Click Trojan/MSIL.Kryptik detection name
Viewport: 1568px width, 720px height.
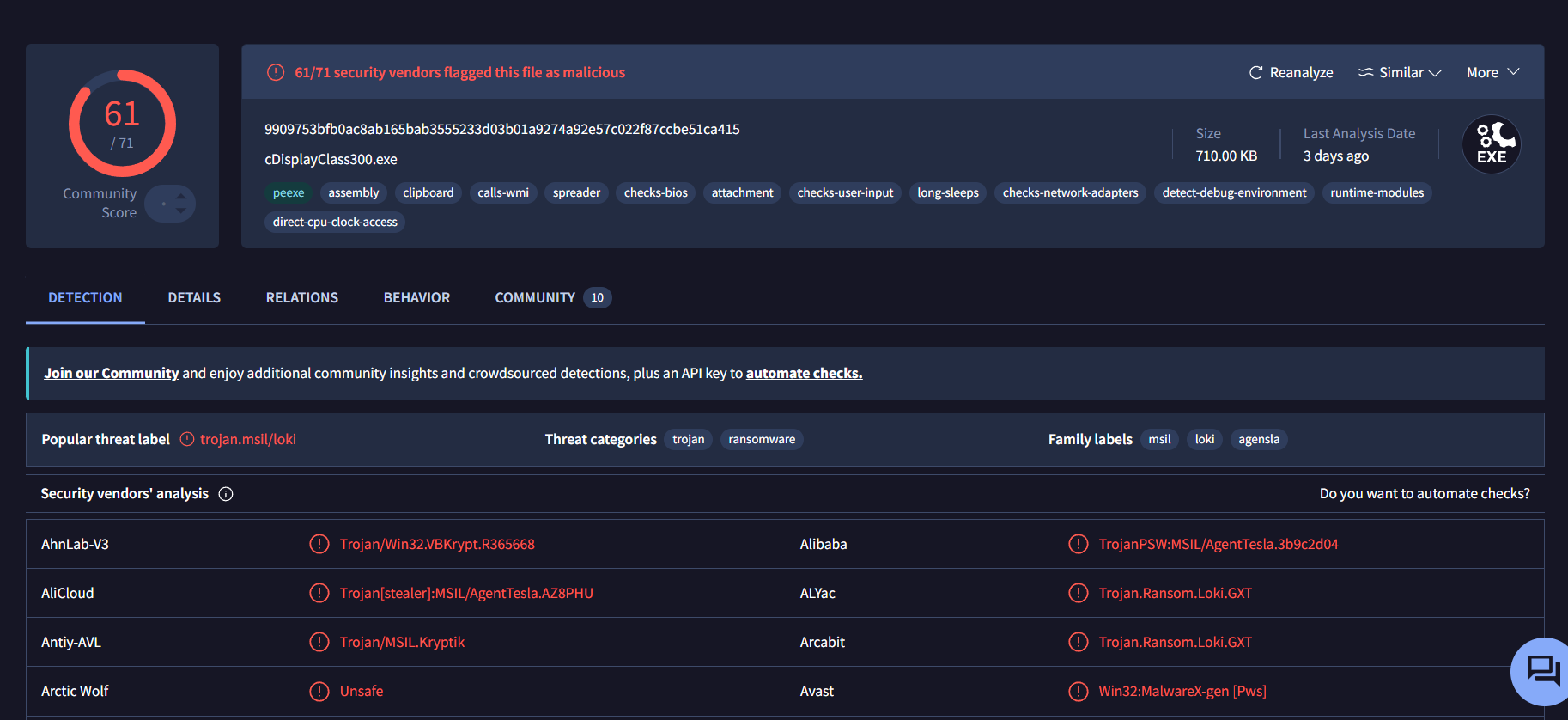tap(402, 642)
